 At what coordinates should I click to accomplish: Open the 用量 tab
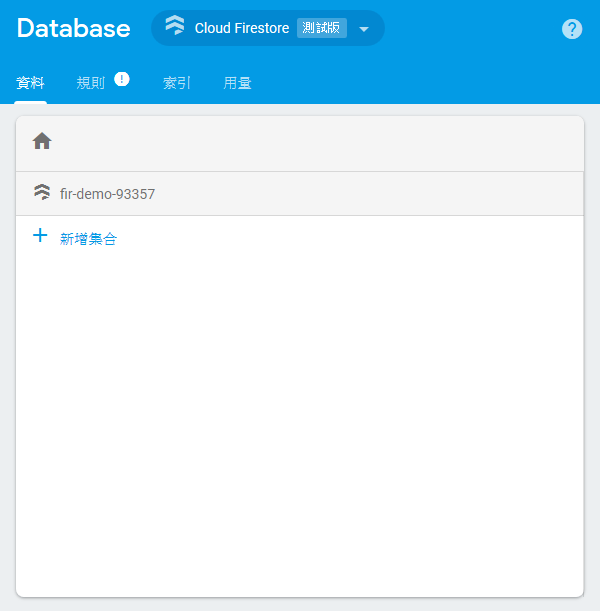237,83
